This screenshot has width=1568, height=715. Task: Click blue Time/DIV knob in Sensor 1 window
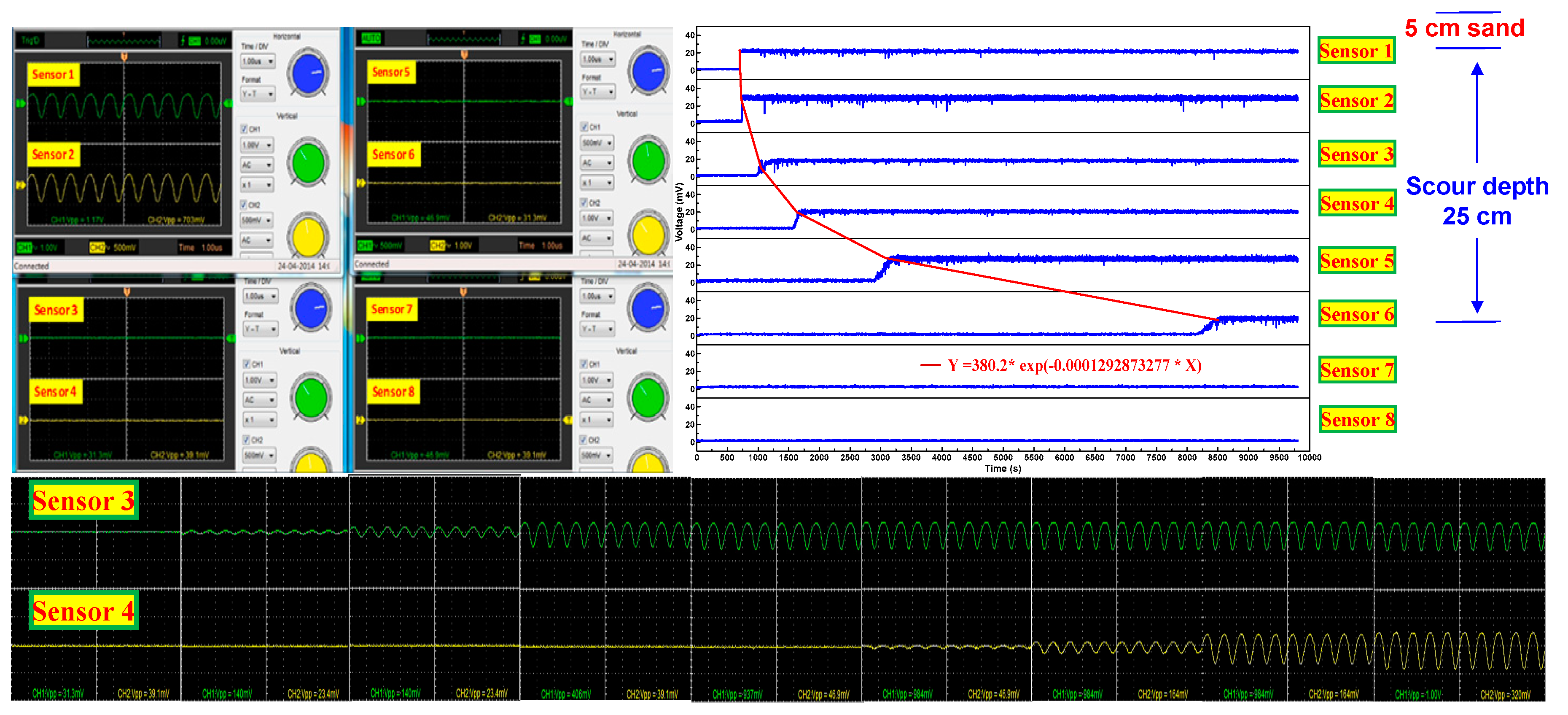click(309, 73)
